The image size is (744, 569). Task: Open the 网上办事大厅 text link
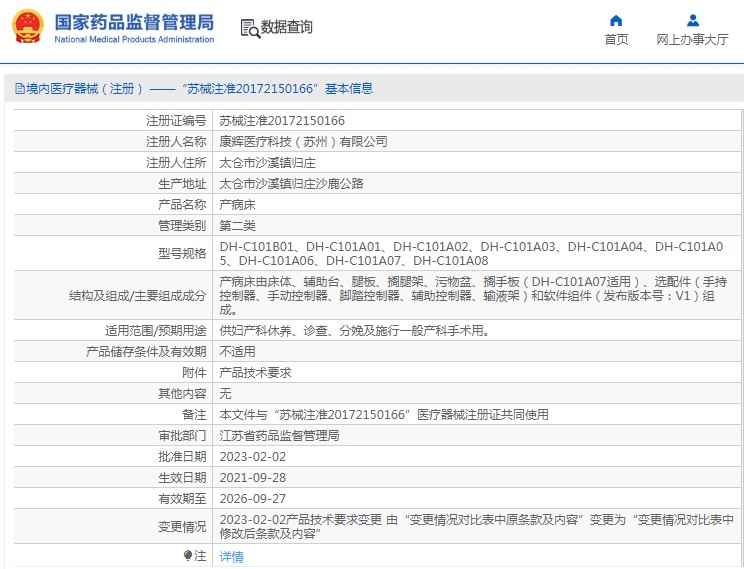(692, 40)
